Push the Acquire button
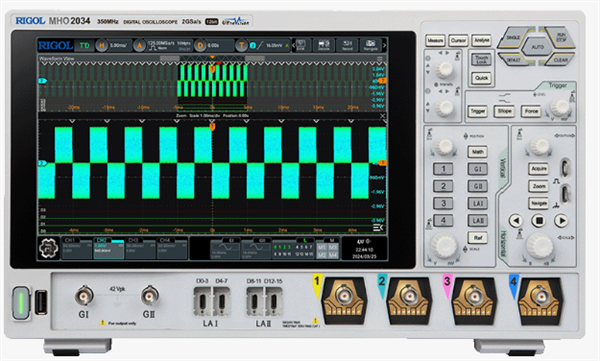This screenshot has height=361, width=600. [538, 169]
